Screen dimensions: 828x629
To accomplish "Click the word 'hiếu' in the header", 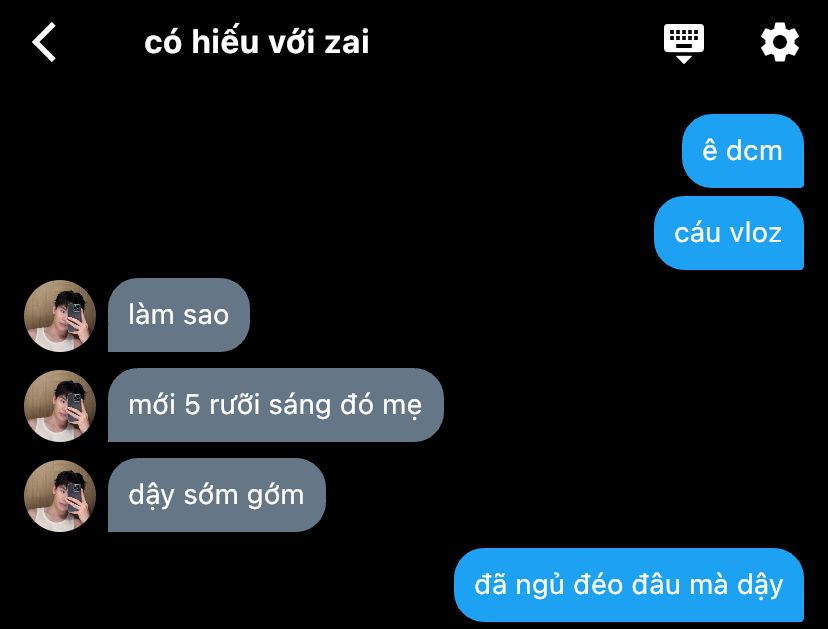I will (x=225, y=41).
